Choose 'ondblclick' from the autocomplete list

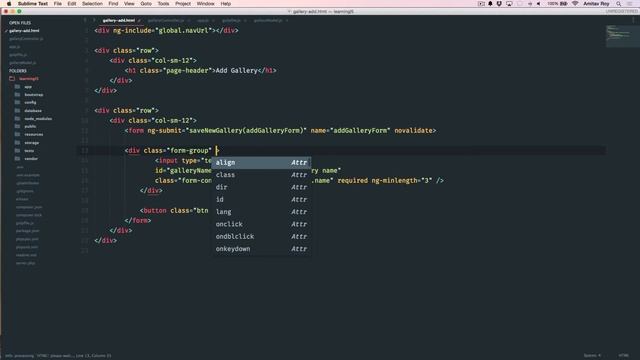[261, 236]
